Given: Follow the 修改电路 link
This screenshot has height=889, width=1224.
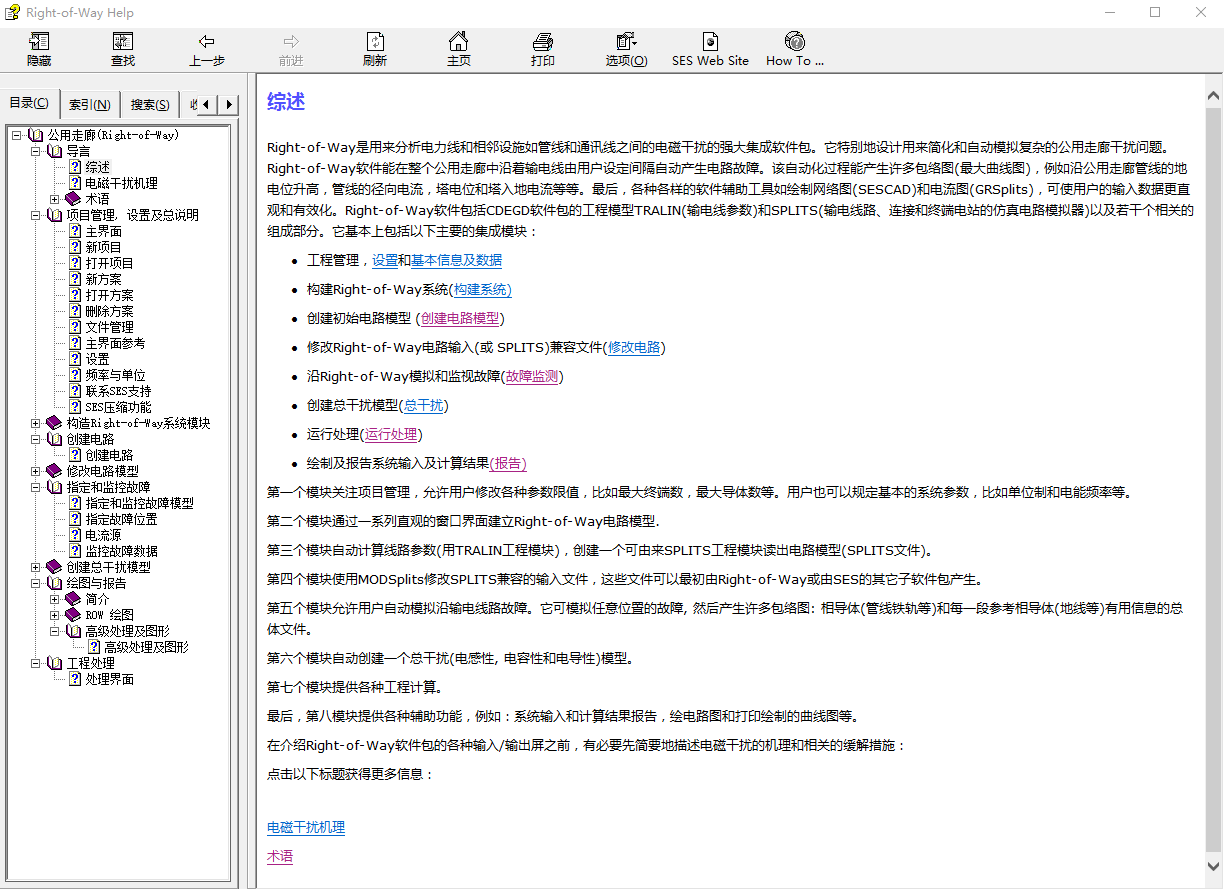Looking at the screenshot, I should pyautogui.click(x=634, y=347).
